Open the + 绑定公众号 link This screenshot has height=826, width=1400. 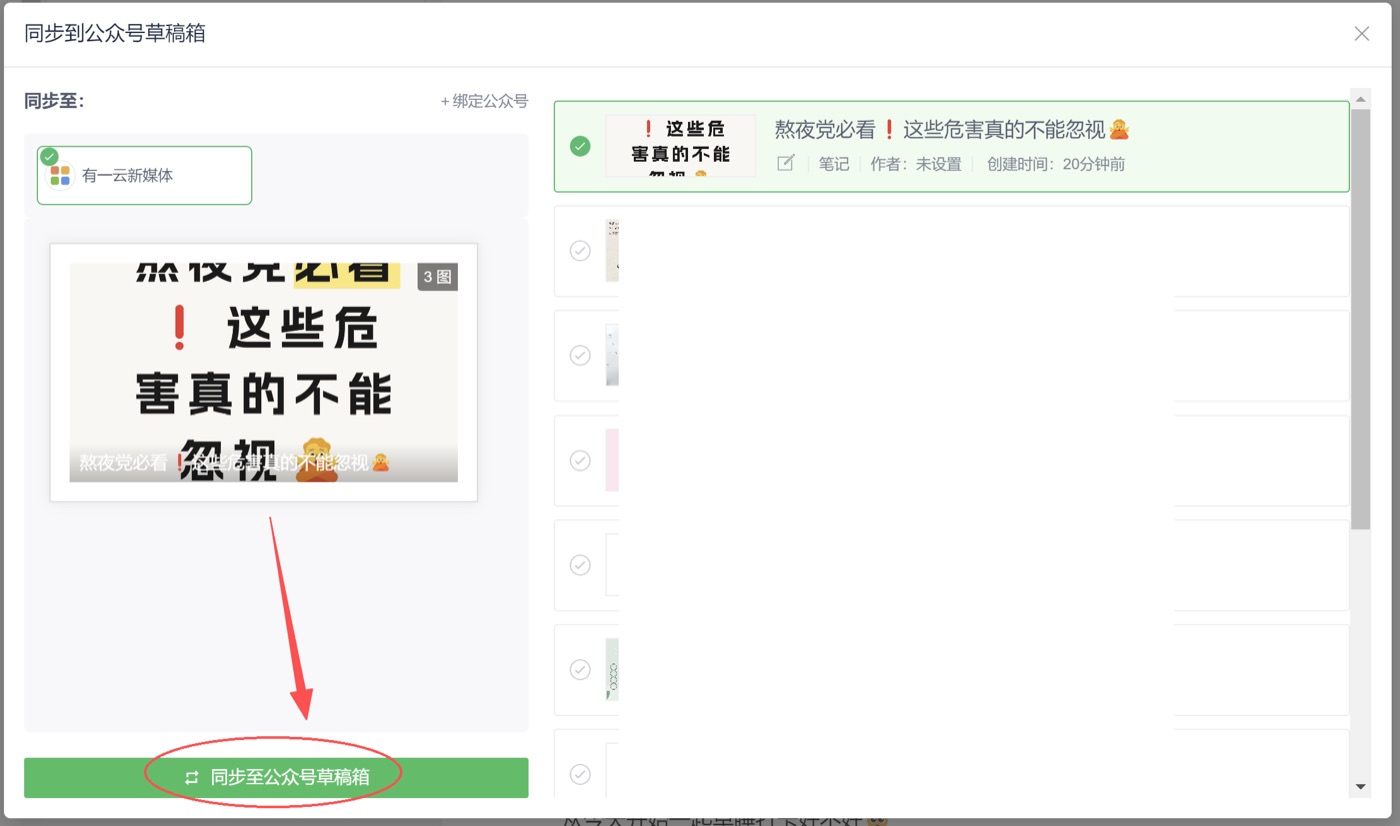coord(484,101)
